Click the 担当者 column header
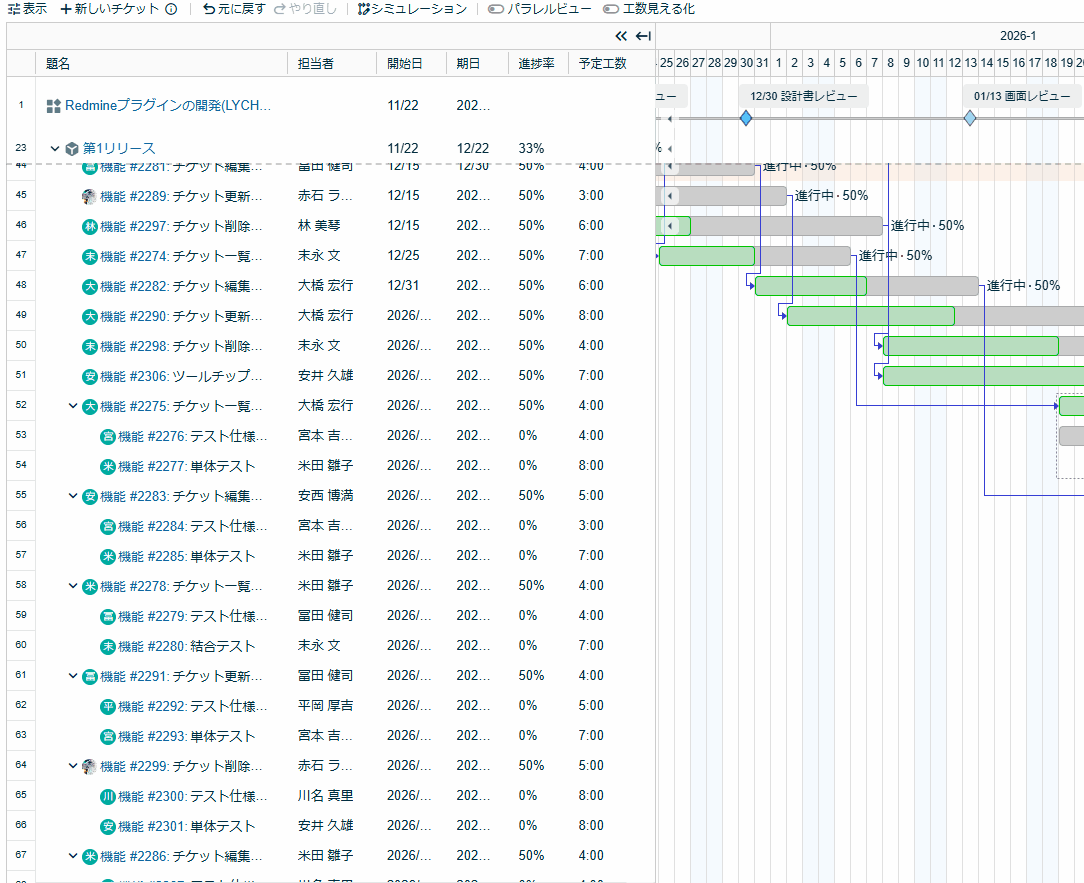 316,64
